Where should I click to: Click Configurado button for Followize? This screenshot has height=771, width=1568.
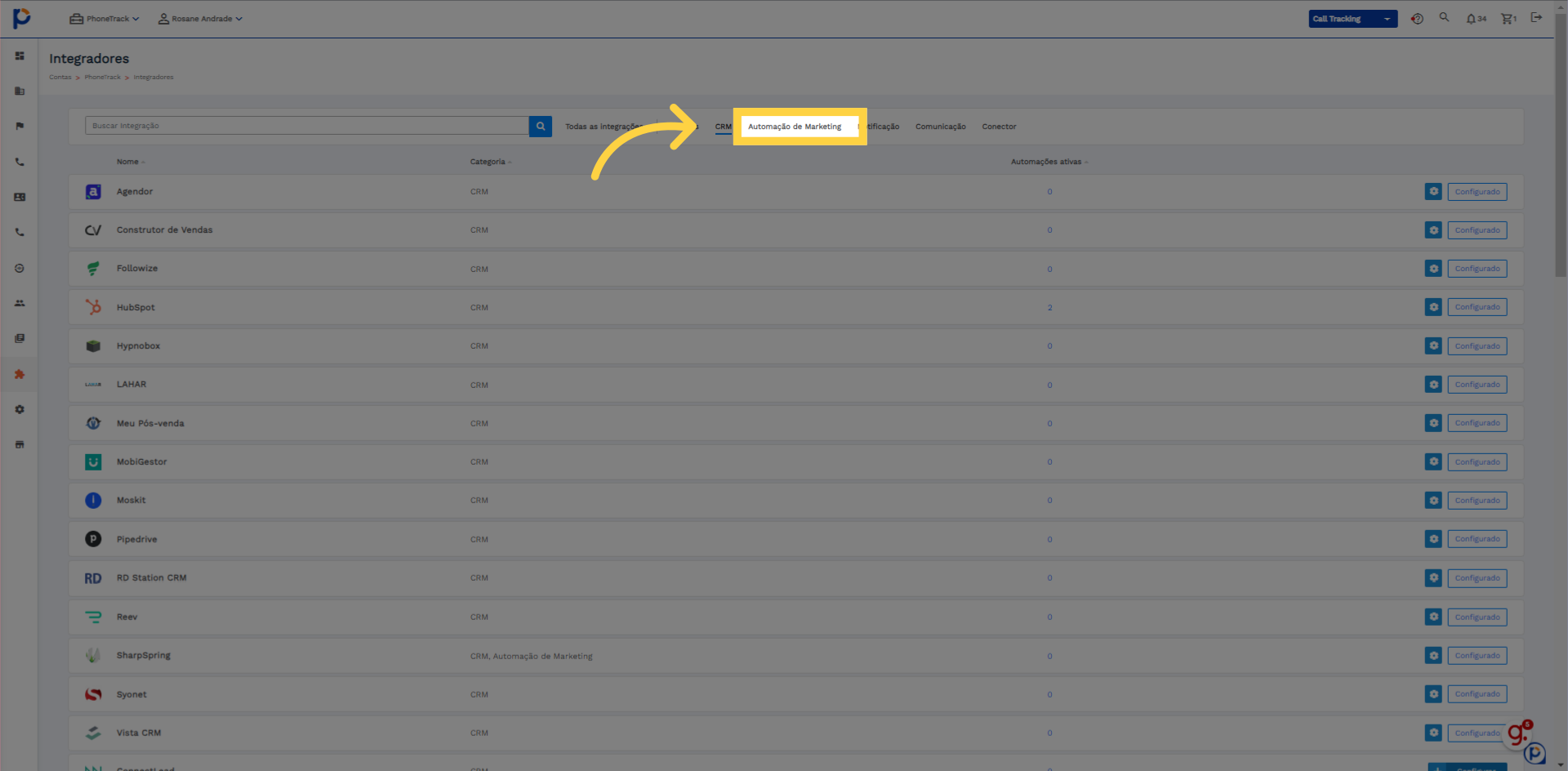click(x=1477, y=269)
